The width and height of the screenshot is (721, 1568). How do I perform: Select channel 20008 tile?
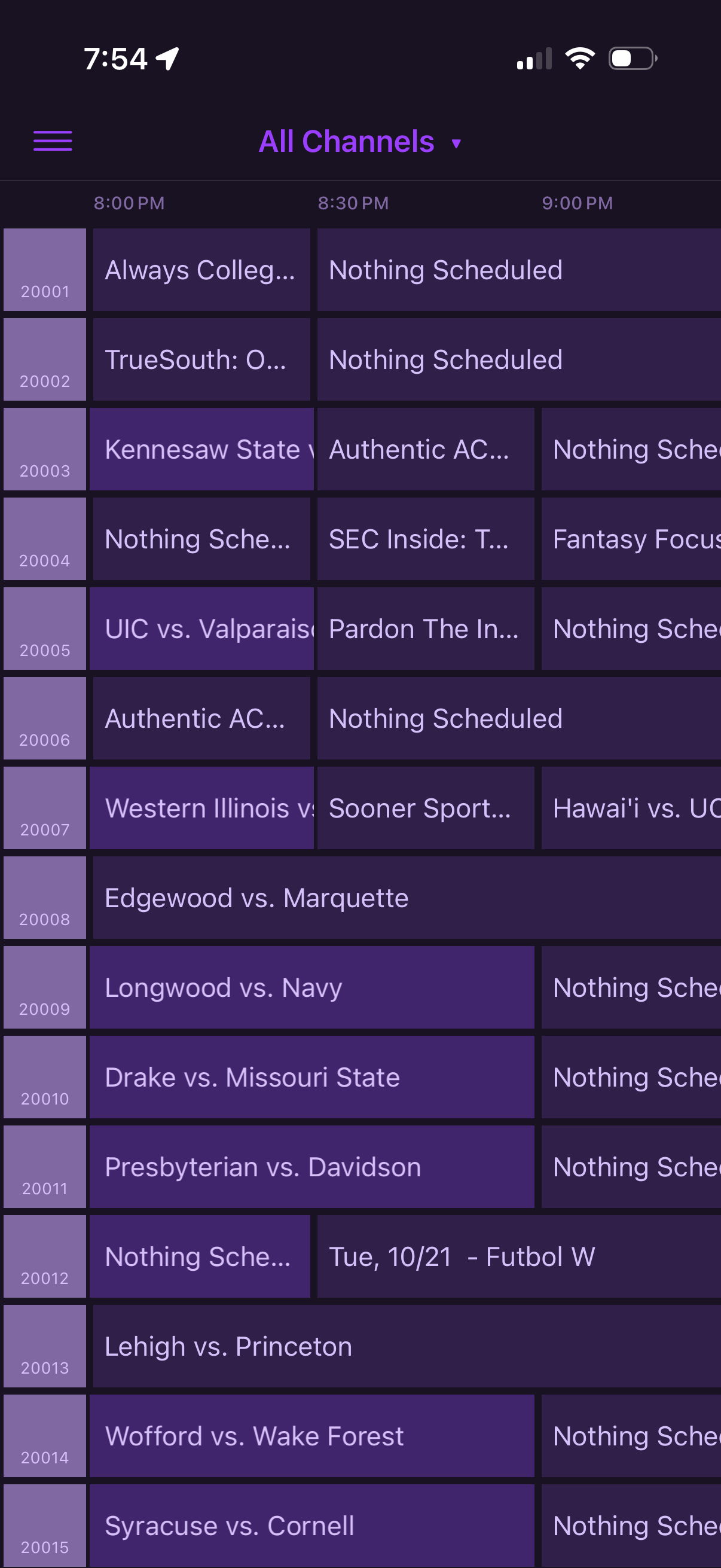[44, 898]
